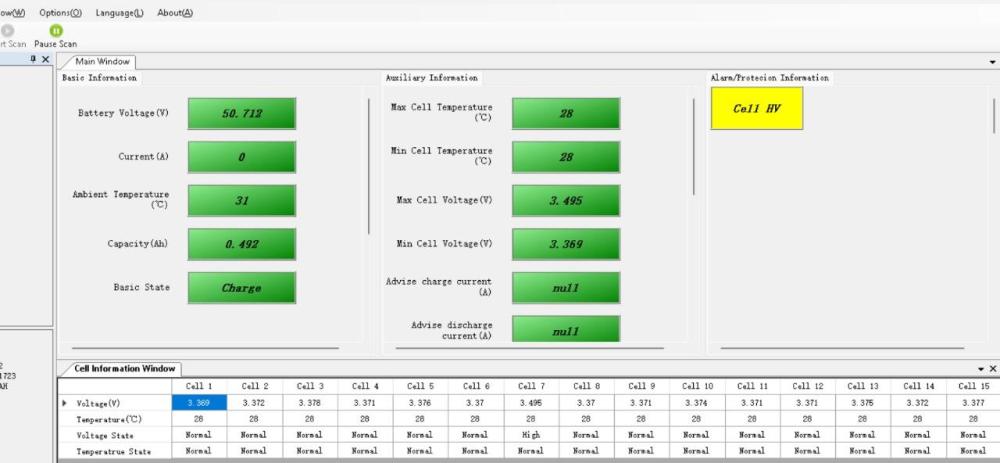Click the Max Cell Temperature value
This screenshot has height=463, width=1000.
tap(566, 114)
